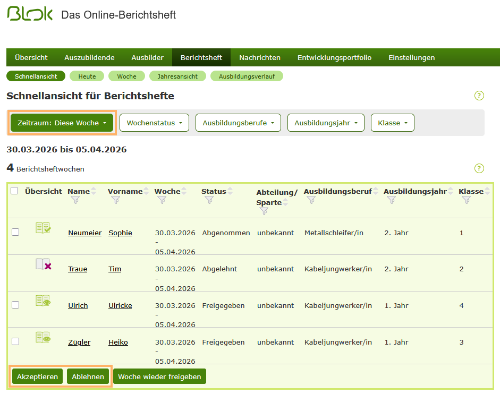
Task: Sort table by Name arrows
Action: click(x=94, y=191)
